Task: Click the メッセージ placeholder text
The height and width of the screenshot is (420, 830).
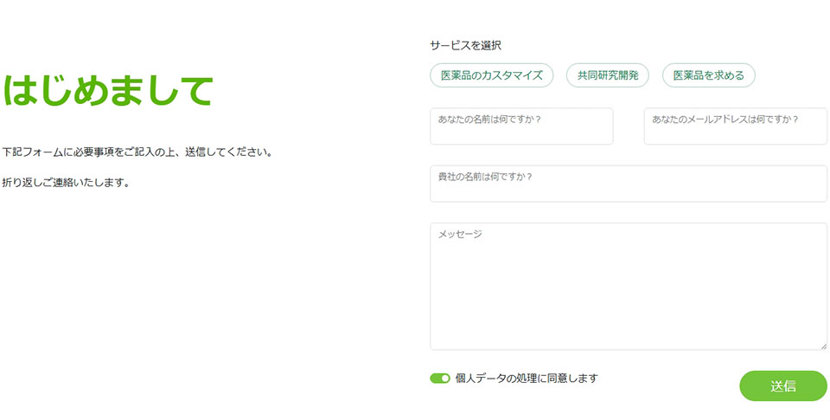Action: coord(460,234)
